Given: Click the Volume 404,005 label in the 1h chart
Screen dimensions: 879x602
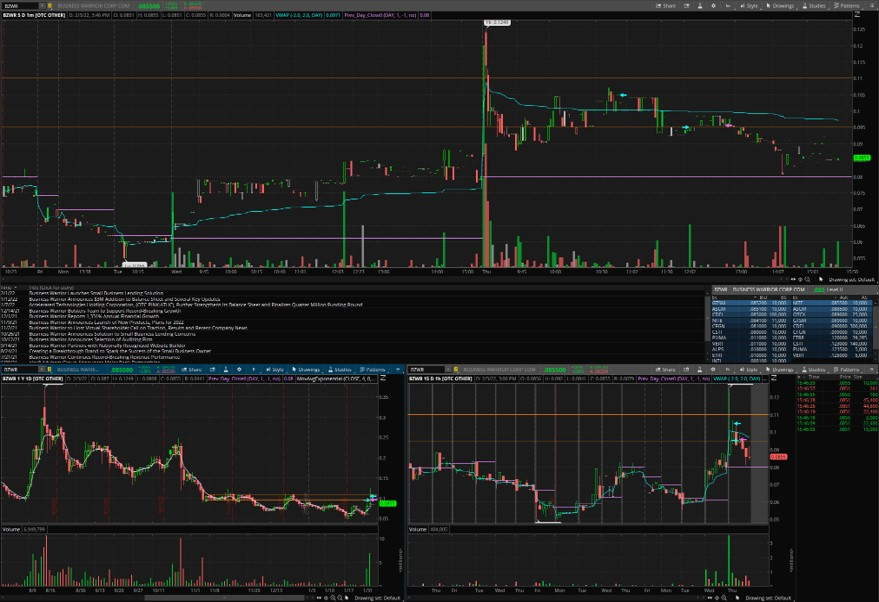Looking at the screenshot, I should (429, 529).
